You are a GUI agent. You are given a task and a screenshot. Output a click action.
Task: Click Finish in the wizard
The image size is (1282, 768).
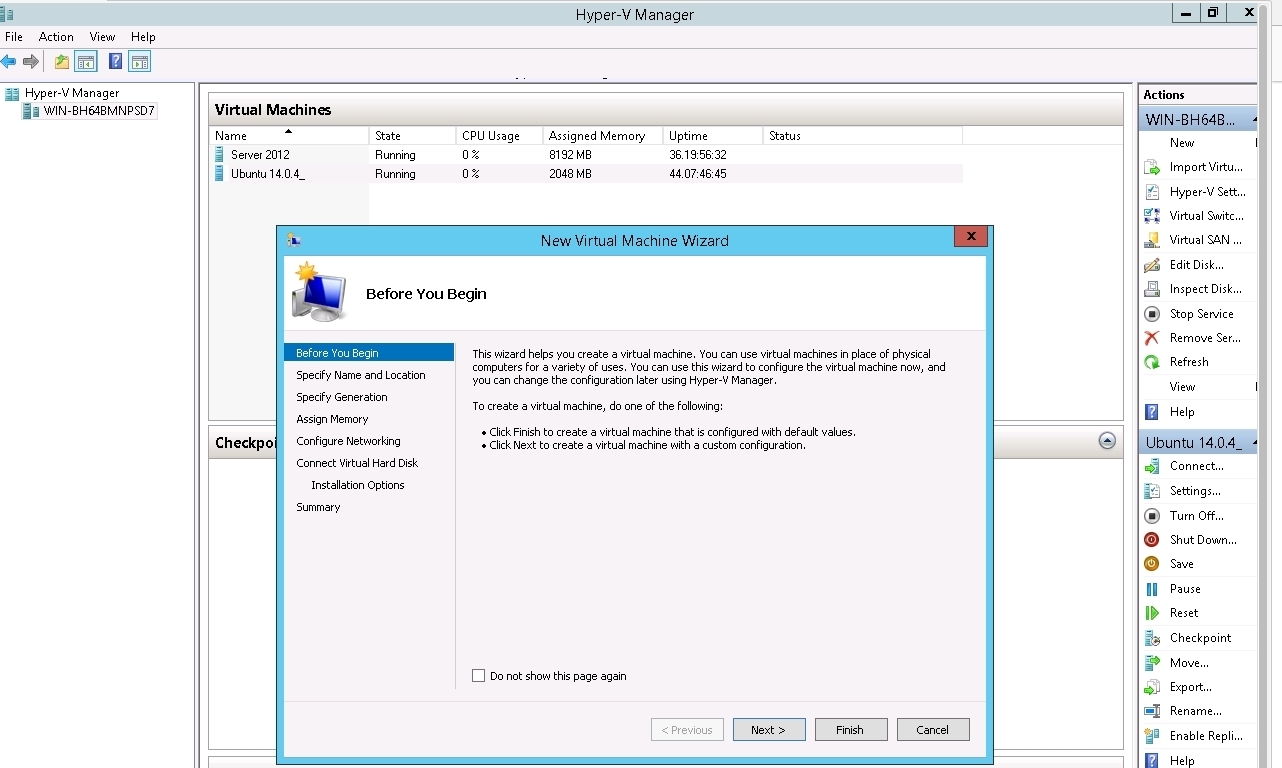[850, 730]
